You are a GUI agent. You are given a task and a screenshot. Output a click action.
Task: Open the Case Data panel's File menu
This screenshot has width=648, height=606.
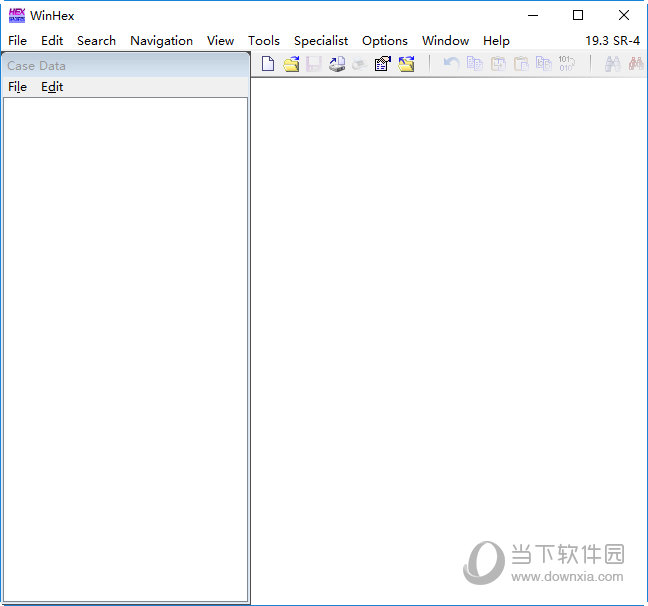coord(17,87)
